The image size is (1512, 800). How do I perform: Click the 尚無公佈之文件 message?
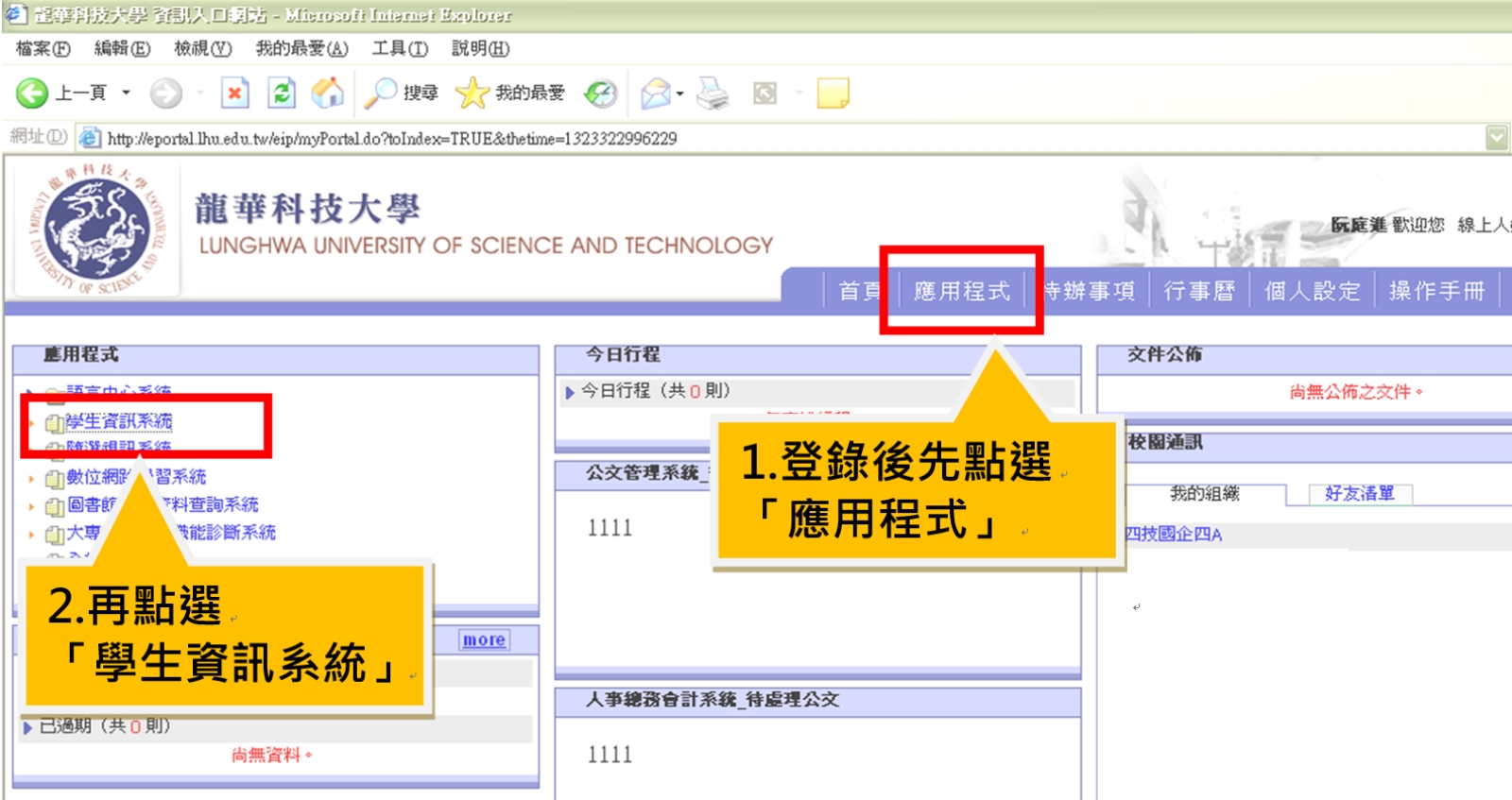click(x=1356, y=392)
